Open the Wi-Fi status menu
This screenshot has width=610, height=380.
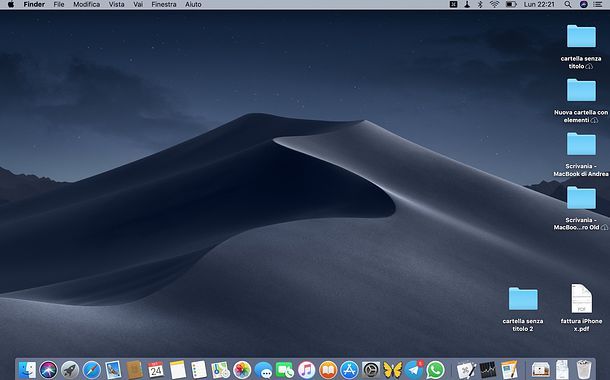[494, 4]
